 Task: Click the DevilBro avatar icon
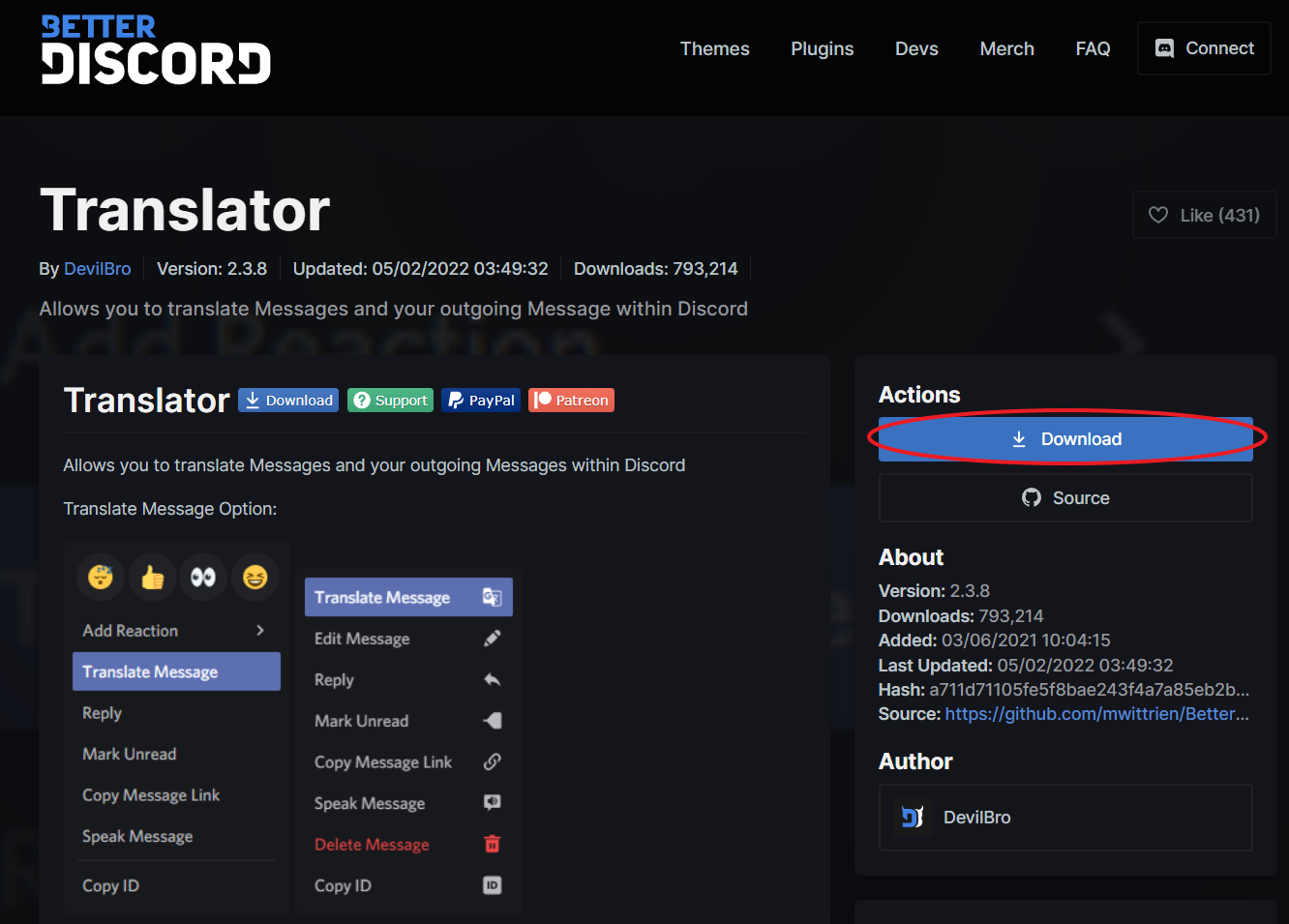point(912,818)
